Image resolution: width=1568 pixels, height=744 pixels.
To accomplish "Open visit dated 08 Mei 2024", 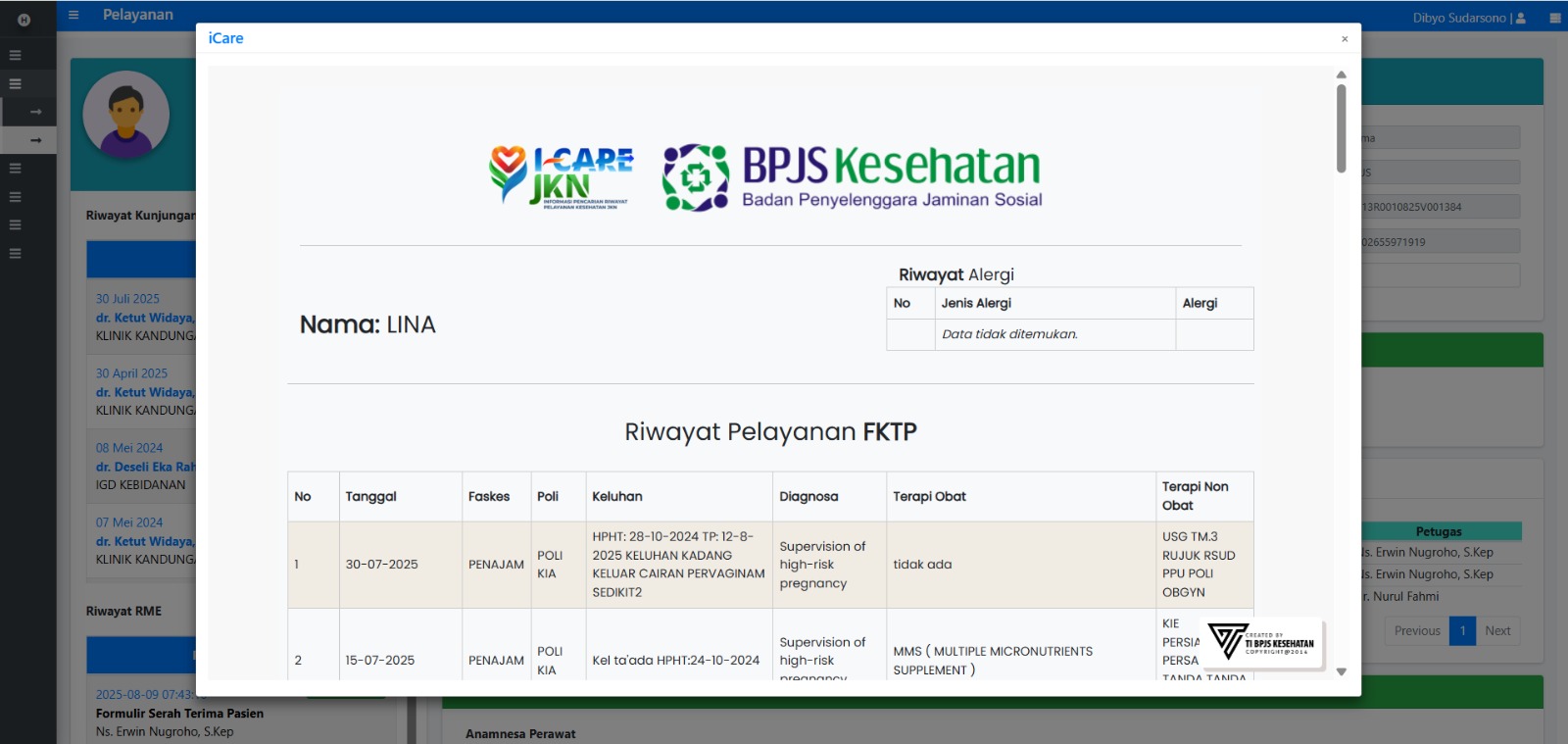I will (x=129, y=448).
